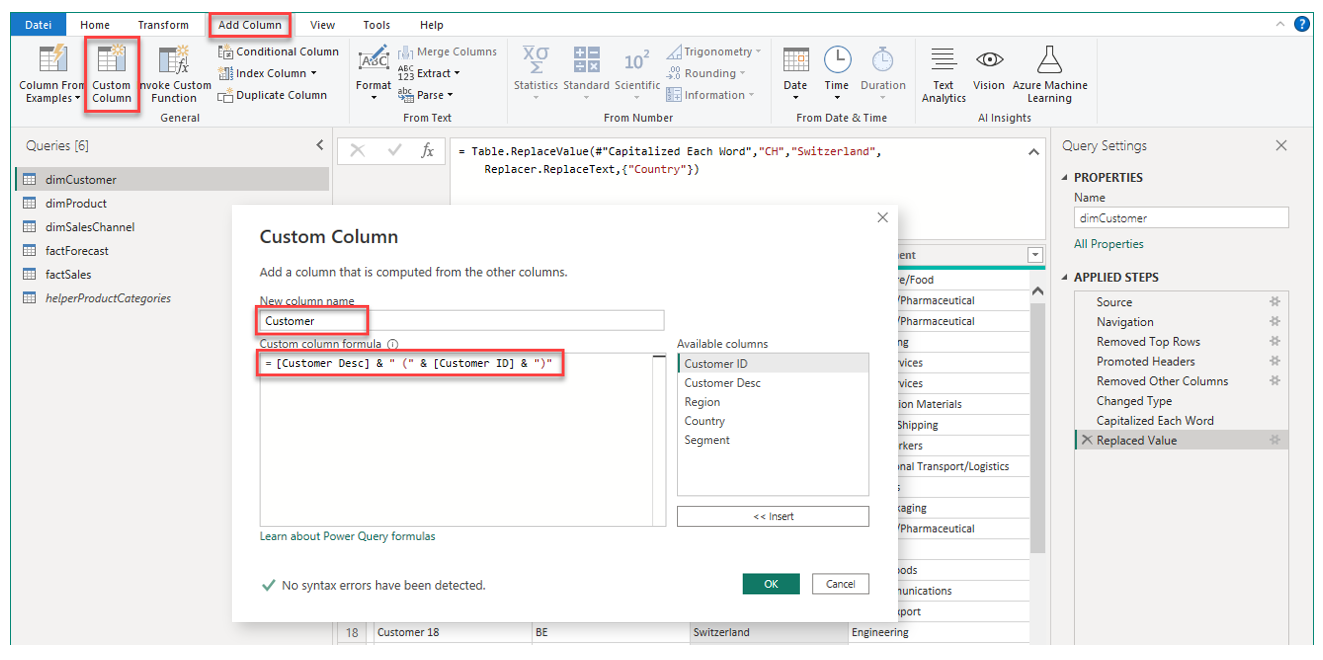Open Custom Column tool in ribbon
Screen dimensions: 1323x660
click(x=111, y=75)
